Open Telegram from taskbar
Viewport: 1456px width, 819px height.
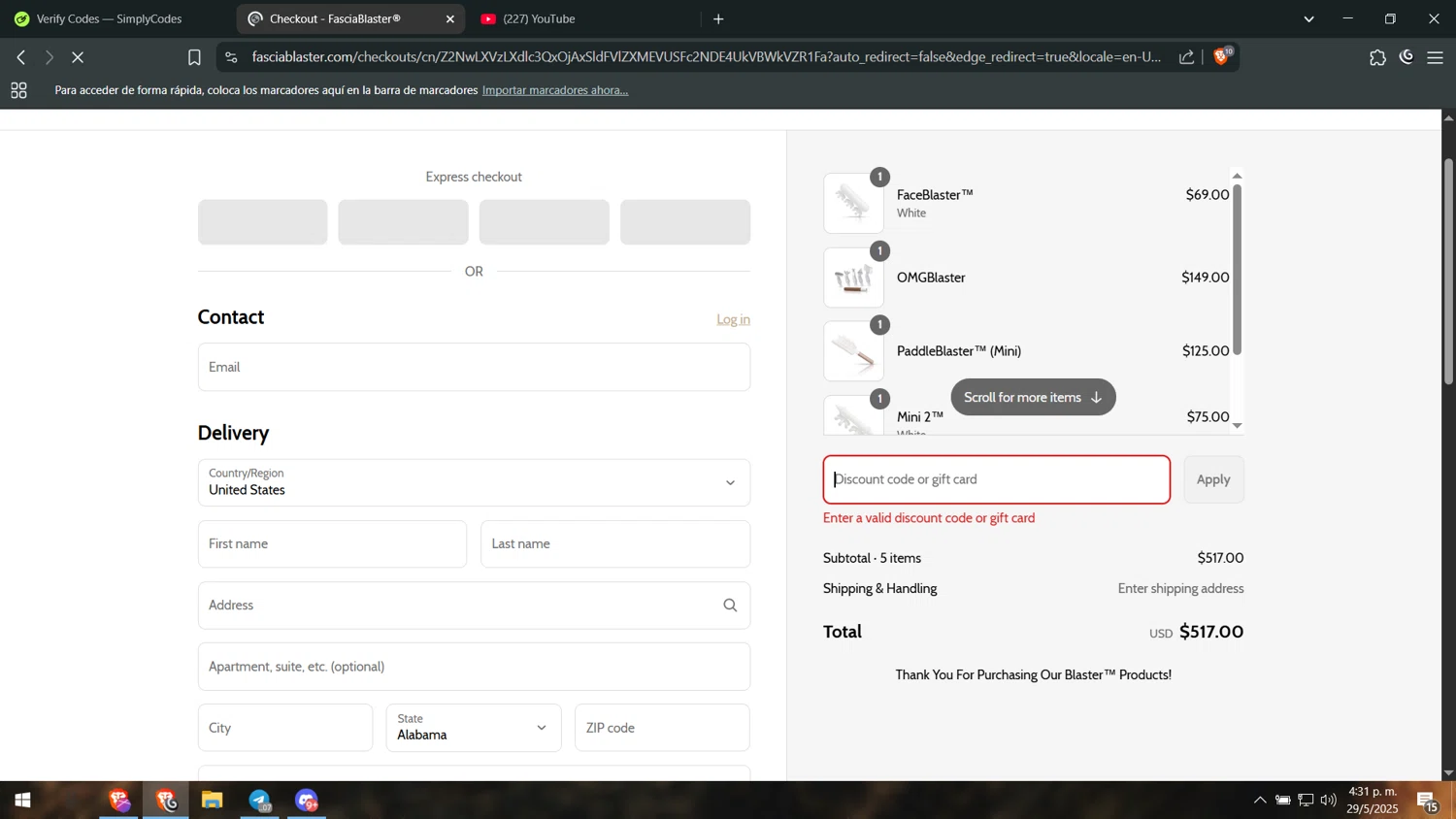coord(259,801)
